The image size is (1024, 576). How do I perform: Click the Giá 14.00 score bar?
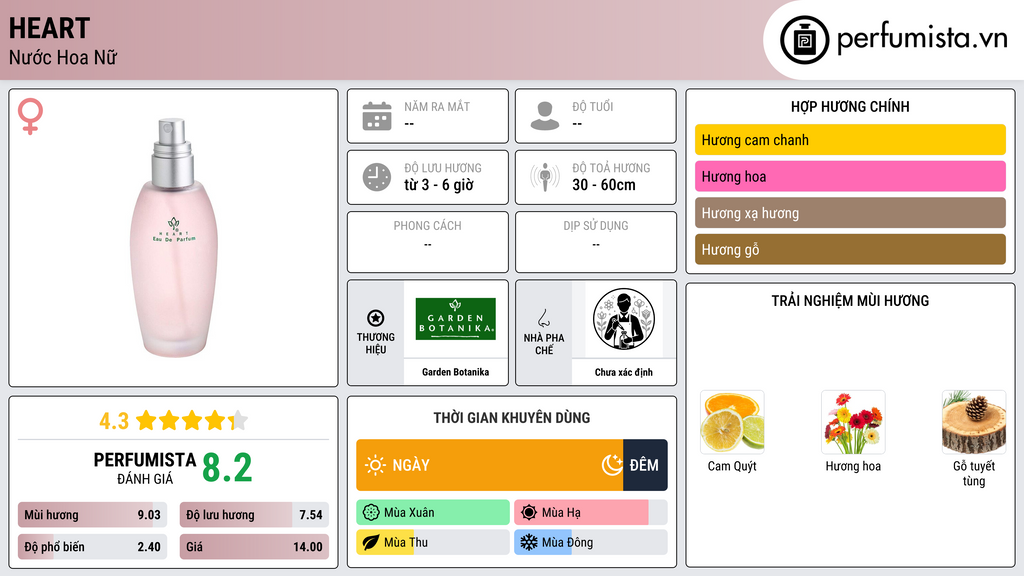pyautogui.click(x=254, y=547)
